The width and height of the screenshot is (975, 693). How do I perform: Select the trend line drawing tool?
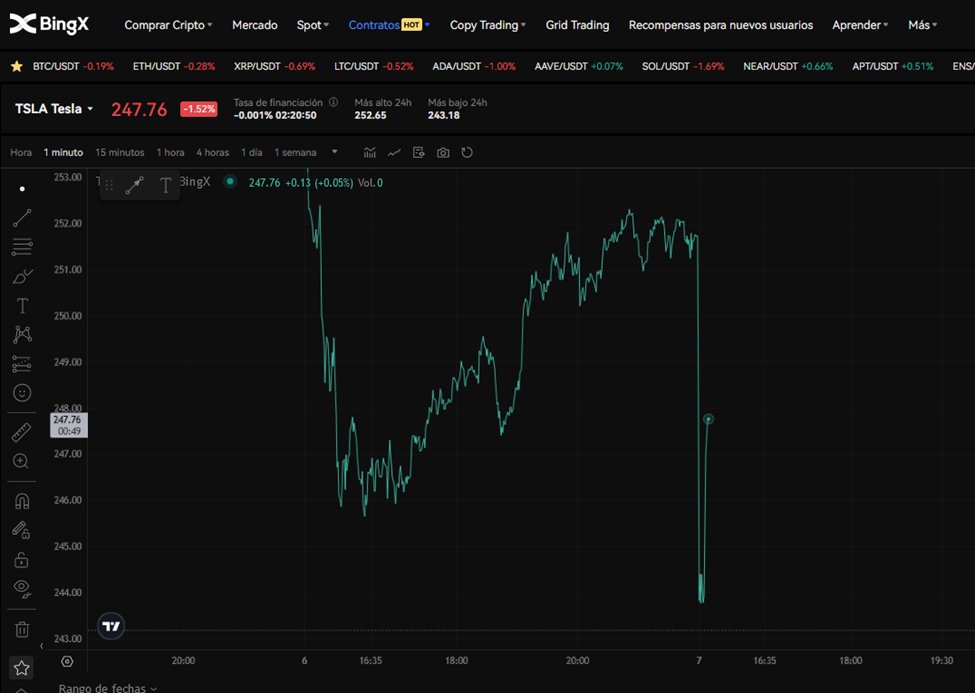coord(22,218)
